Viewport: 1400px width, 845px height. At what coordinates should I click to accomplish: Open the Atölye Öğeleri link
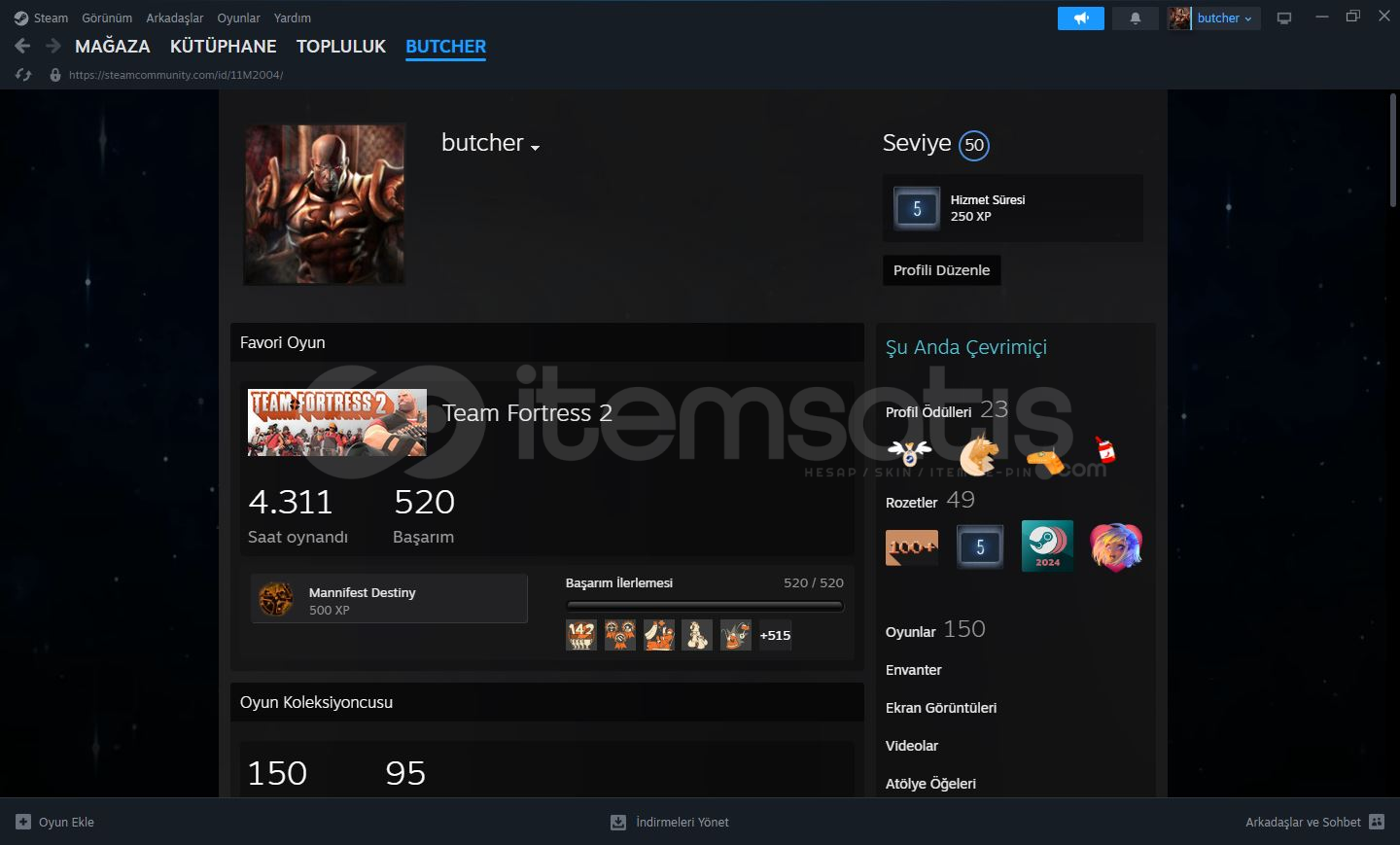point(930,784)
